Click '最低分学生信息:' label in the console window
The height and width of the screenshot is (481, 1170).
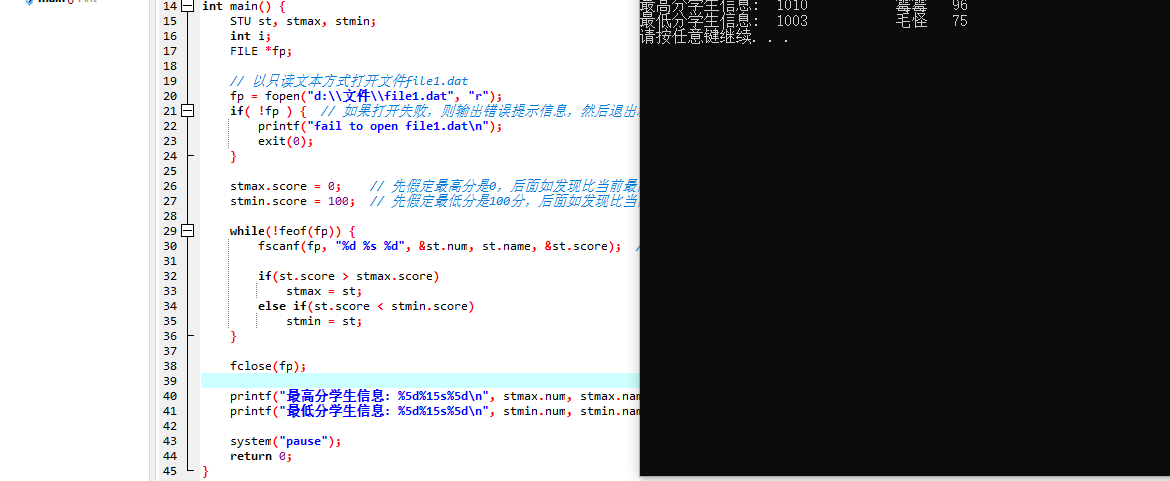click(x=701, y=22)
